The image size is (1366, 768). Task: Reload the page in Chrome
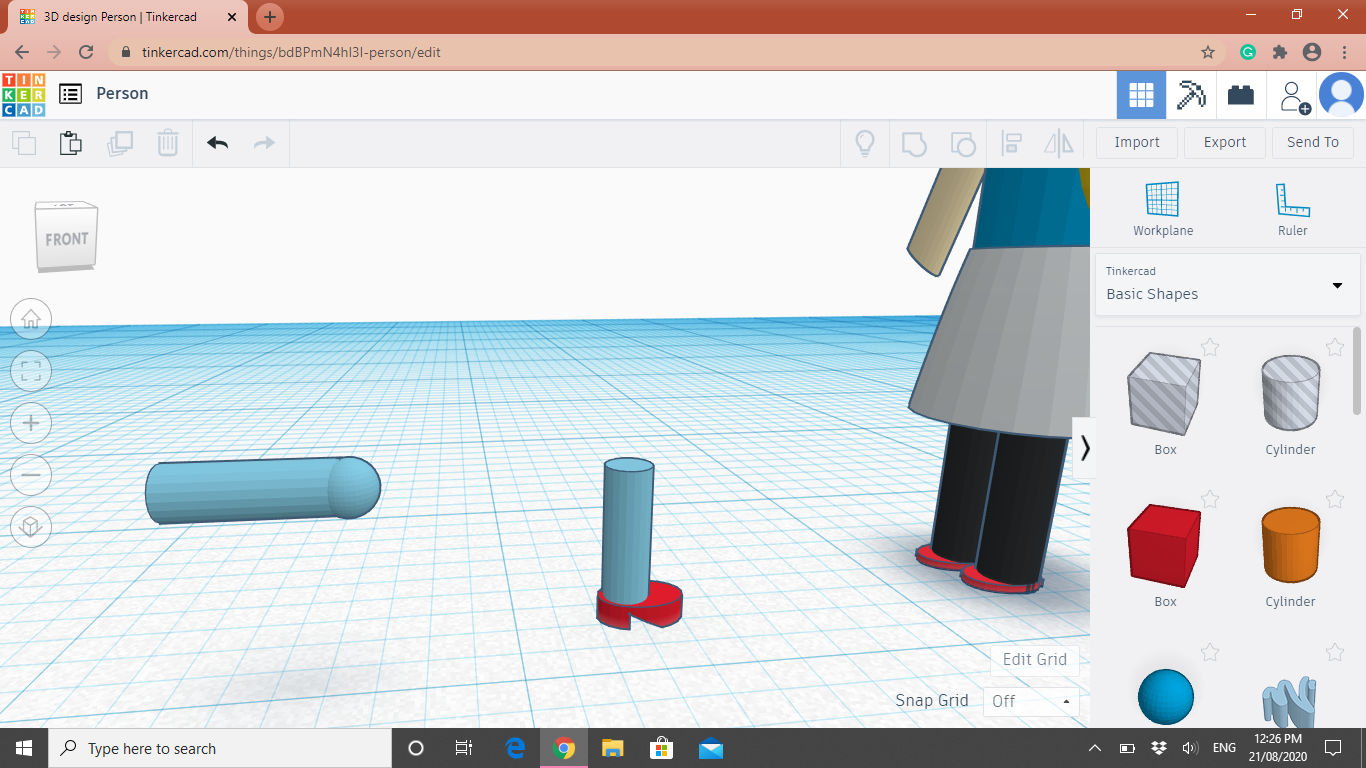[x=86, y=52]
